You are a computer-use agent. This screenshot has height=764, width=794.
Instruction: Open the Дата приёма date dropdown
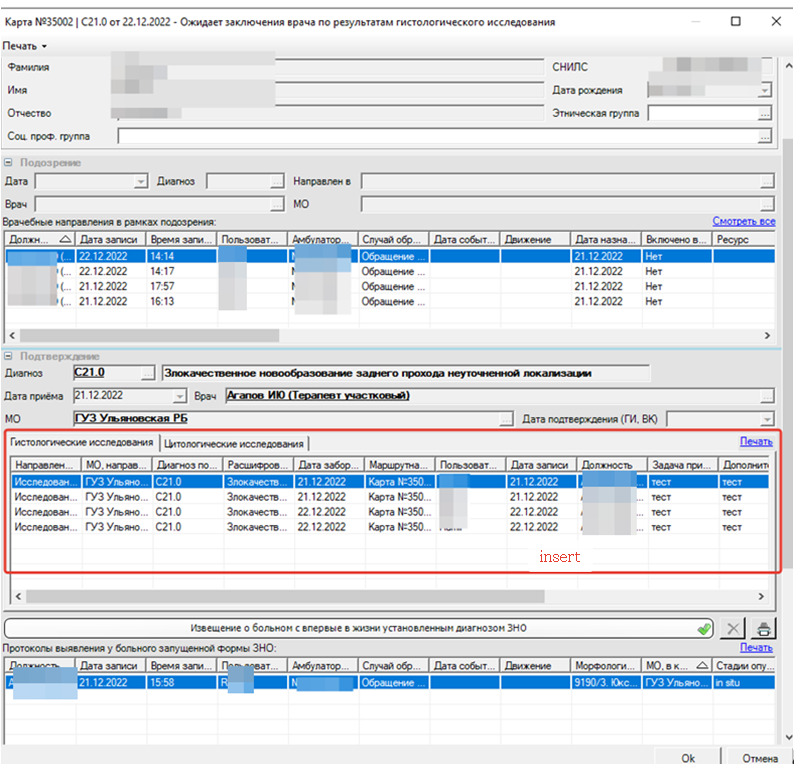coord(180,396)
